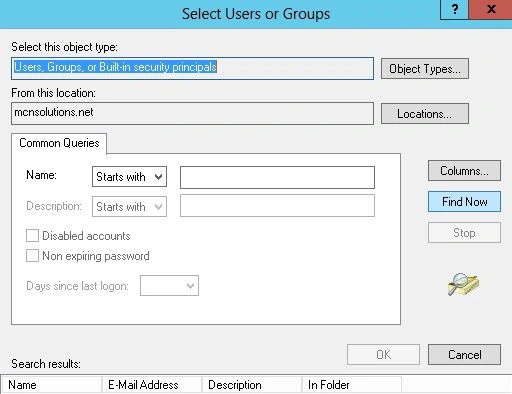Click the Columns button
The width and height of the screenshot is (512, 394).
[x=464, y=171]
